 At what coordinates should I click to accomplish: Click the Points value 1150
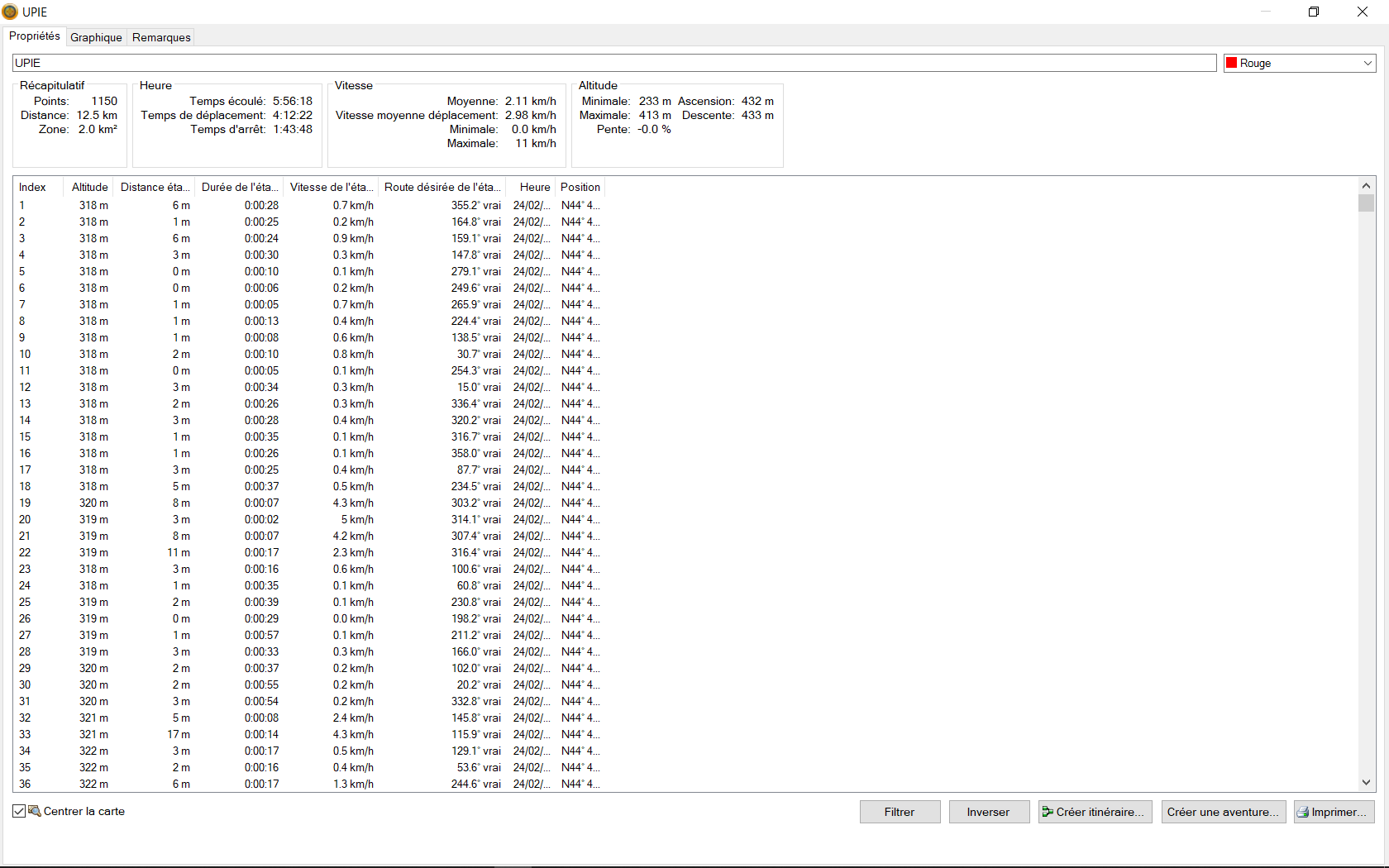(x=104, y=101)
